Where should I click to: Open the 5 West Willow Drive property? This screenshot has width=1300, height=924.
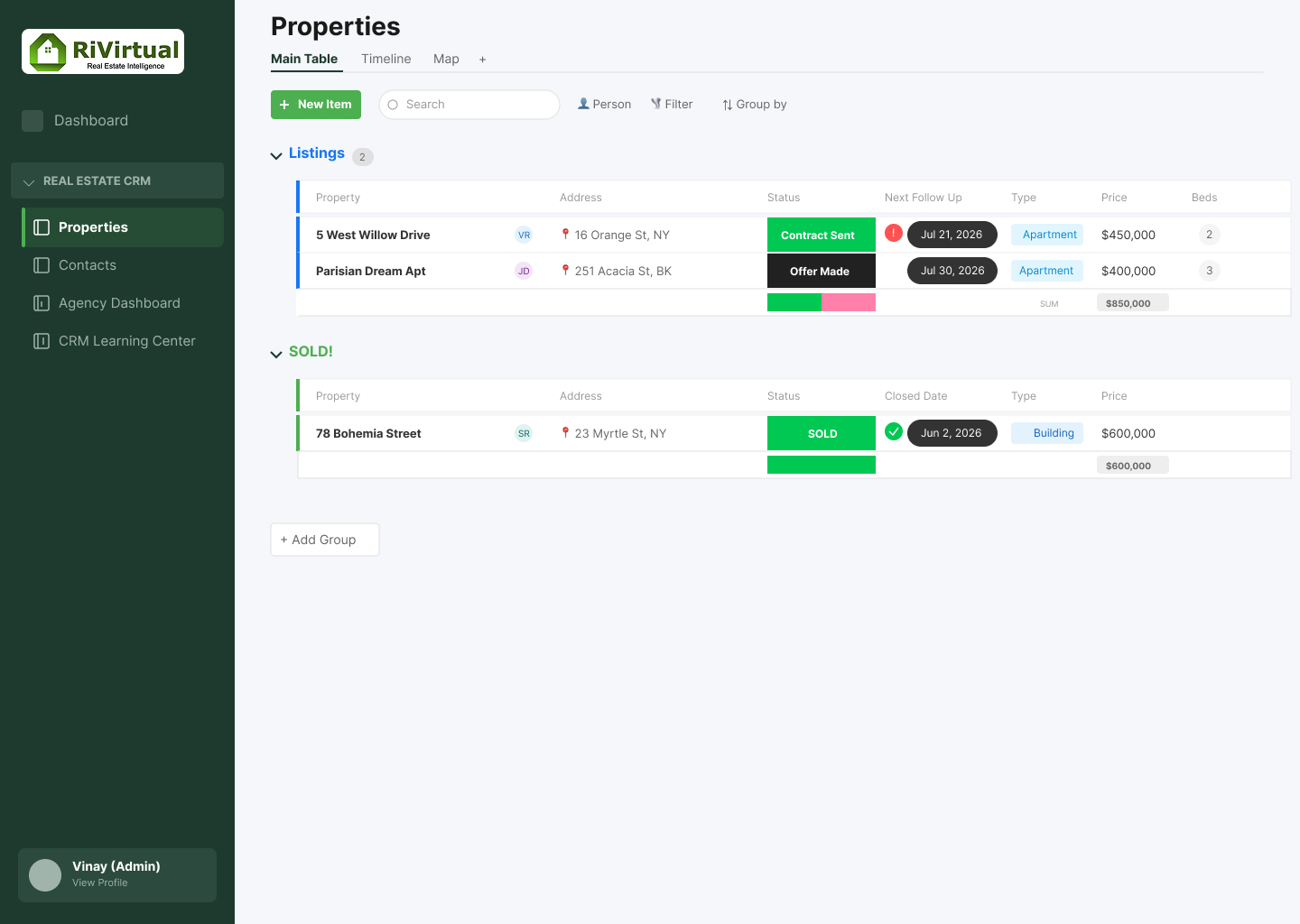[x=373, y=235]
